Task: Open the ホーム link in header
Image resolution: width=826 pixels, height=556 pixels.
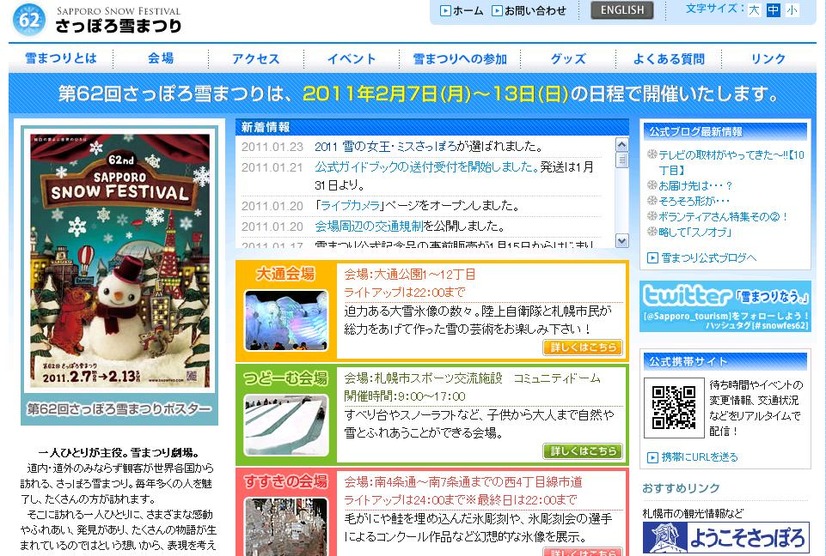Action: 468,11
